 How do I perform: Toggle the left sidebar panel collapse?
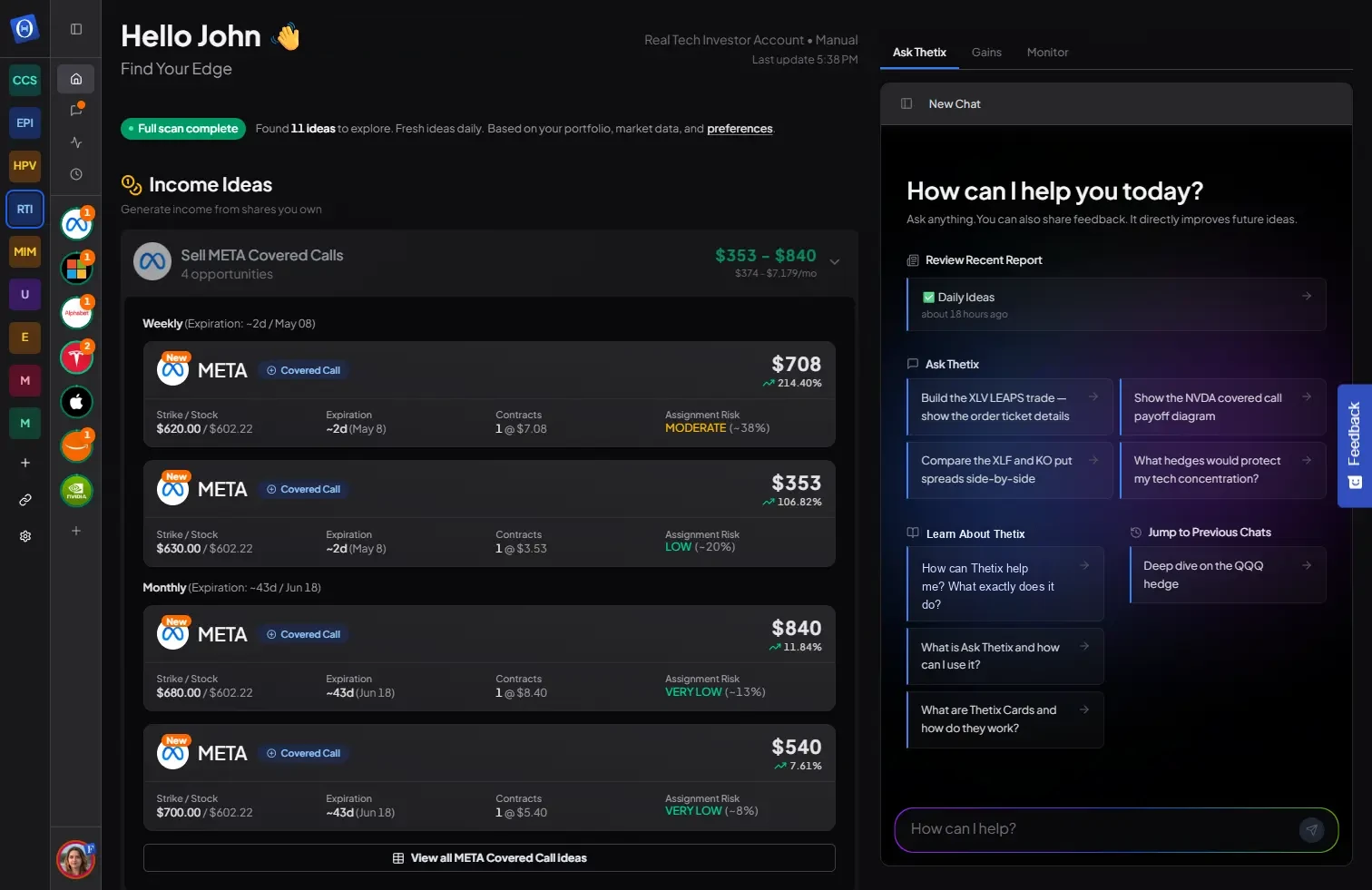coord(76,29)
